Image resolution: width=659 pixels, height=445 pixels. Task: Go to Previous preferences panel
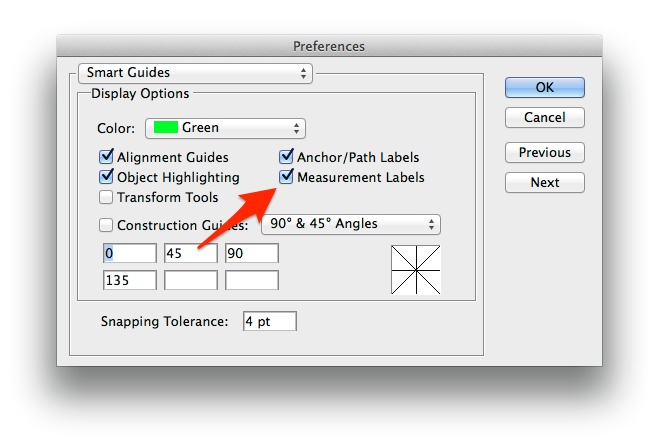pyautogui.click(x=545, y=153)
